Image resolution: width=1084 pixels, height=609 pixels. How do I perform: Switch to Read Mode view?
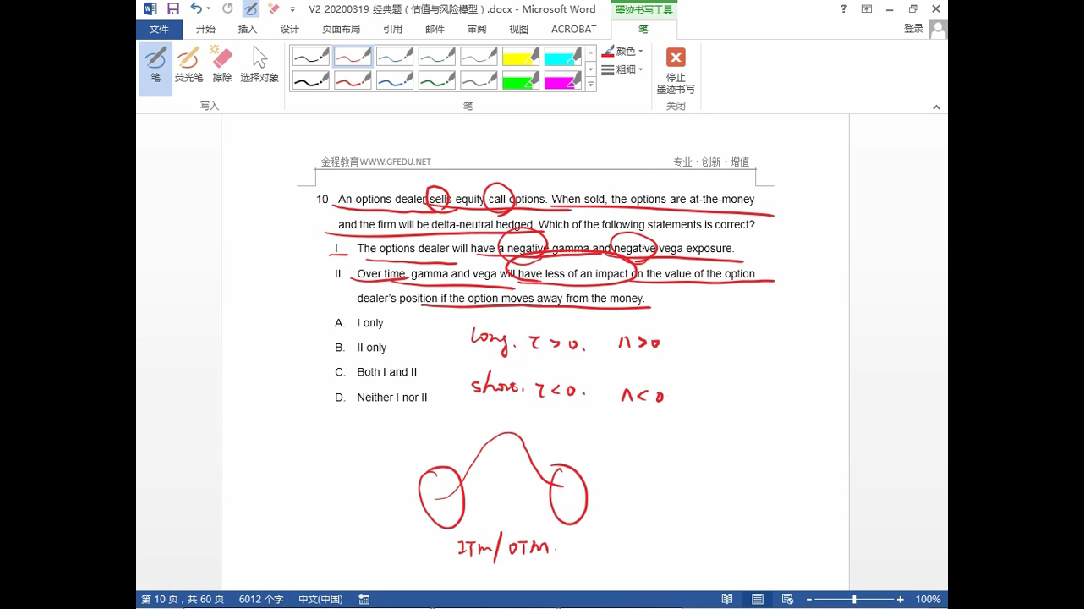(727, 599)
